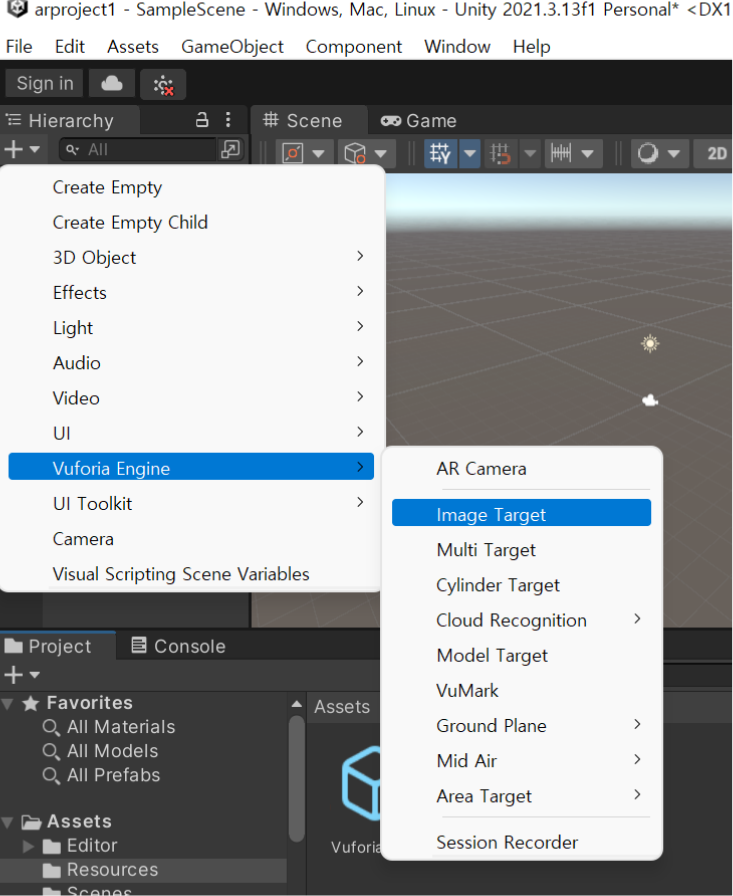Toggle grid snapping in Scene toolbar
Image resolution: width=733 pixels, height=896 pixels.
(500, 153)
